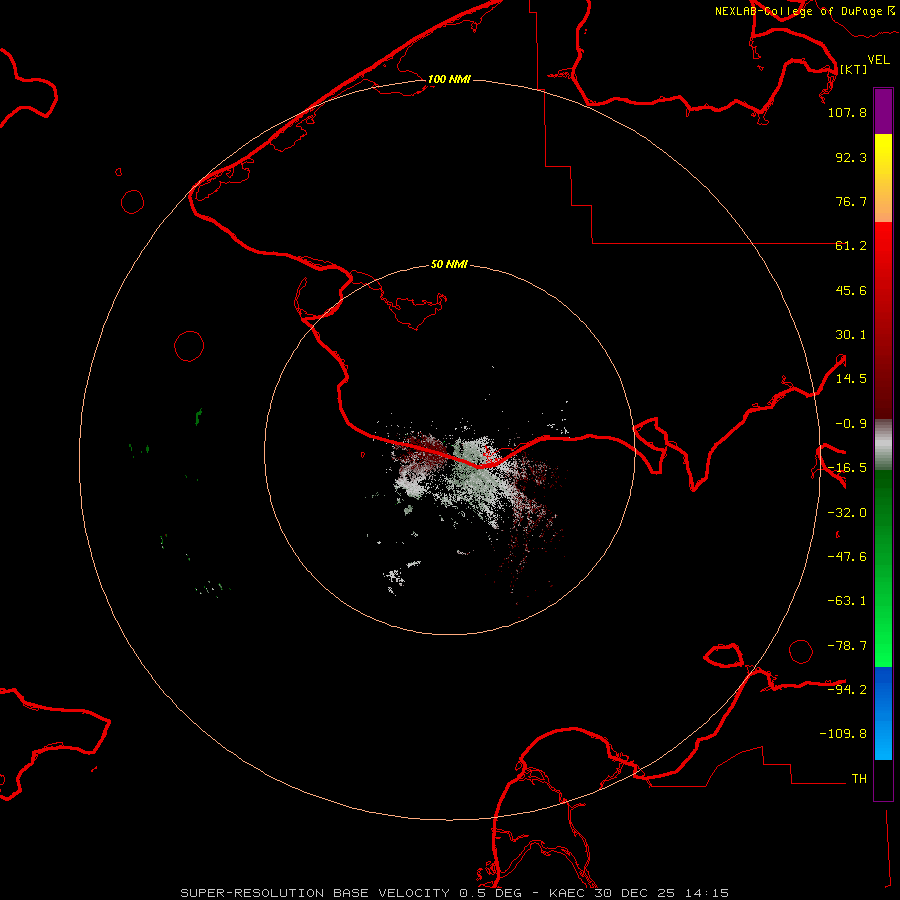This screenshot has width=900, height=900.
Task: Click the -94.2 velocity scale value
Action: tap(847, 689)
